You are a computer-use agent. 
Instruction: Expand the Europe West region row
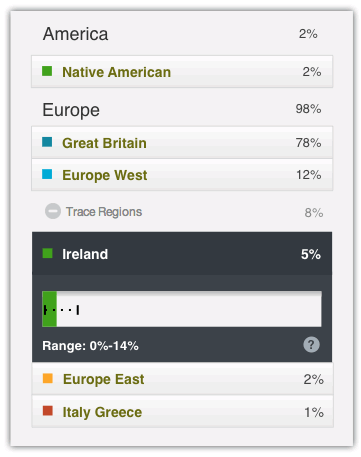(x=182, y=175)
